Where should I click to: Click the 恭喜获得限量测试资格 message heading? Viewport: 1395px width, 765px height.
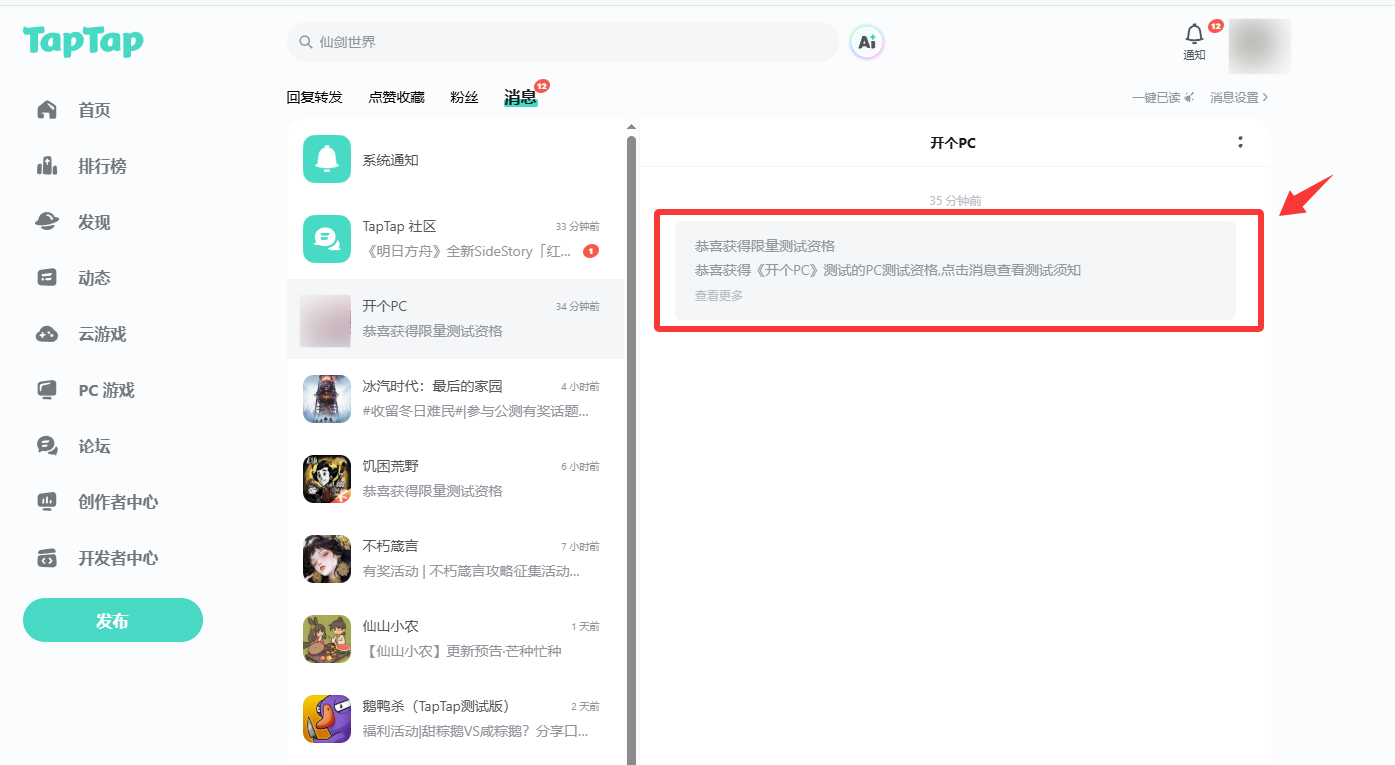(765, 246)
